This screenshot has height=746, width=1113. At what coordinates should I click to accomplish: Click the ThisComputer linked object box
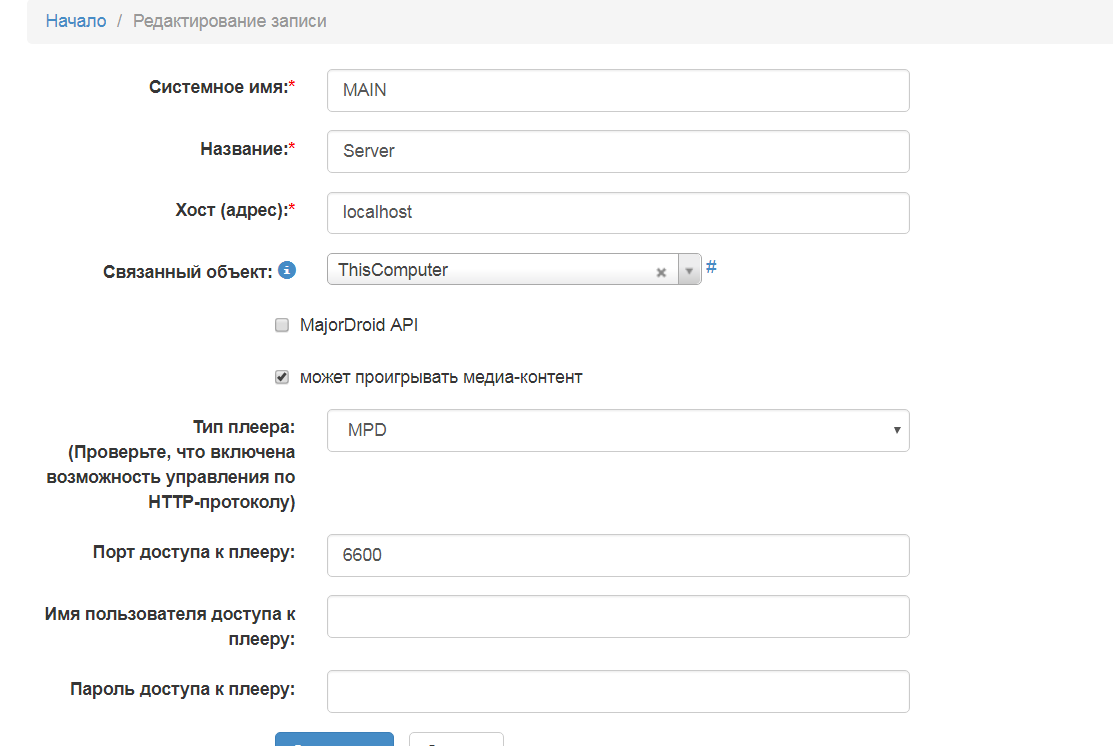(490, 270)
